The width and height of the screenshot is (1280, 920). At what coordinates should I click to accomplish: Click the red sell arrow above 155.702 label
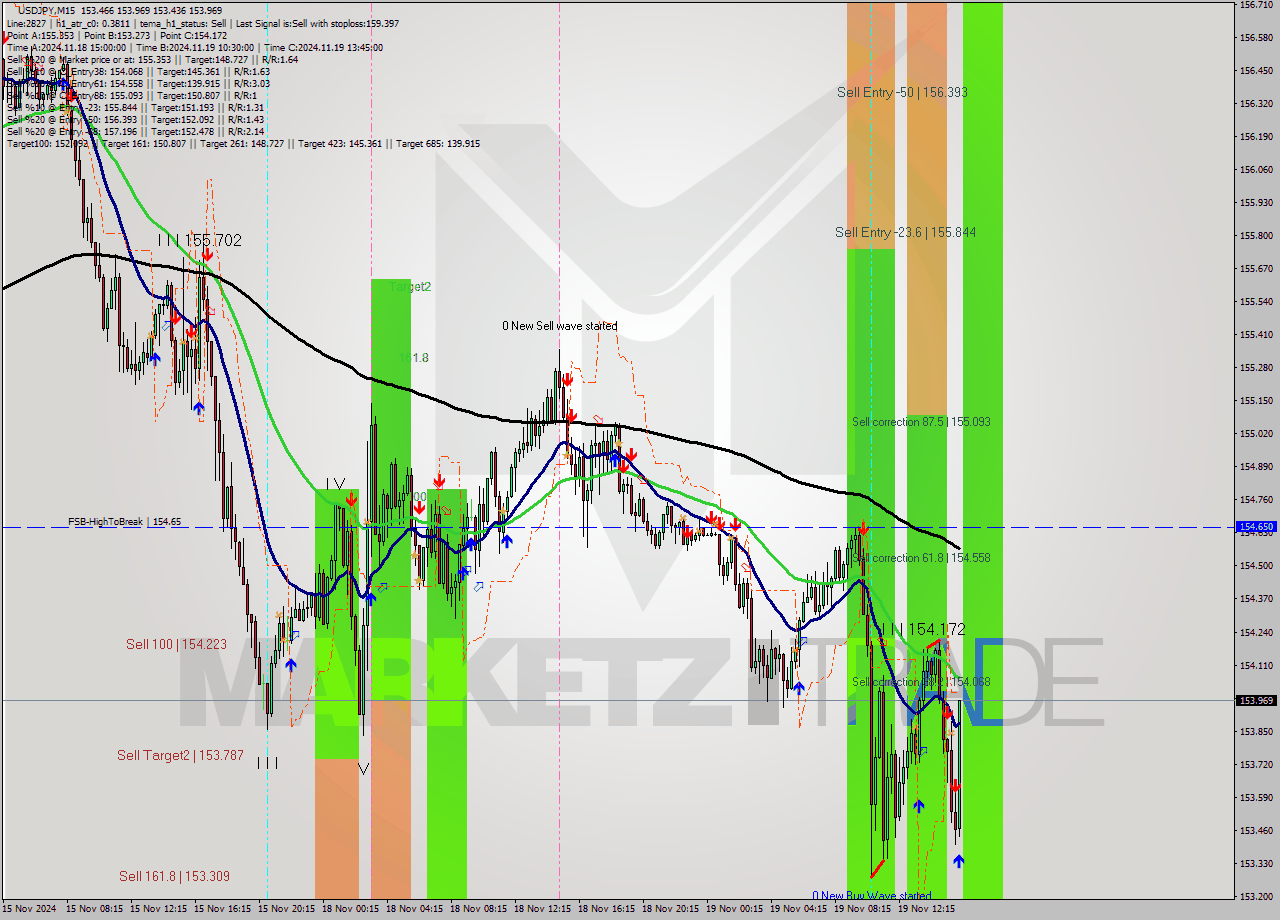(x=207, y=255)
